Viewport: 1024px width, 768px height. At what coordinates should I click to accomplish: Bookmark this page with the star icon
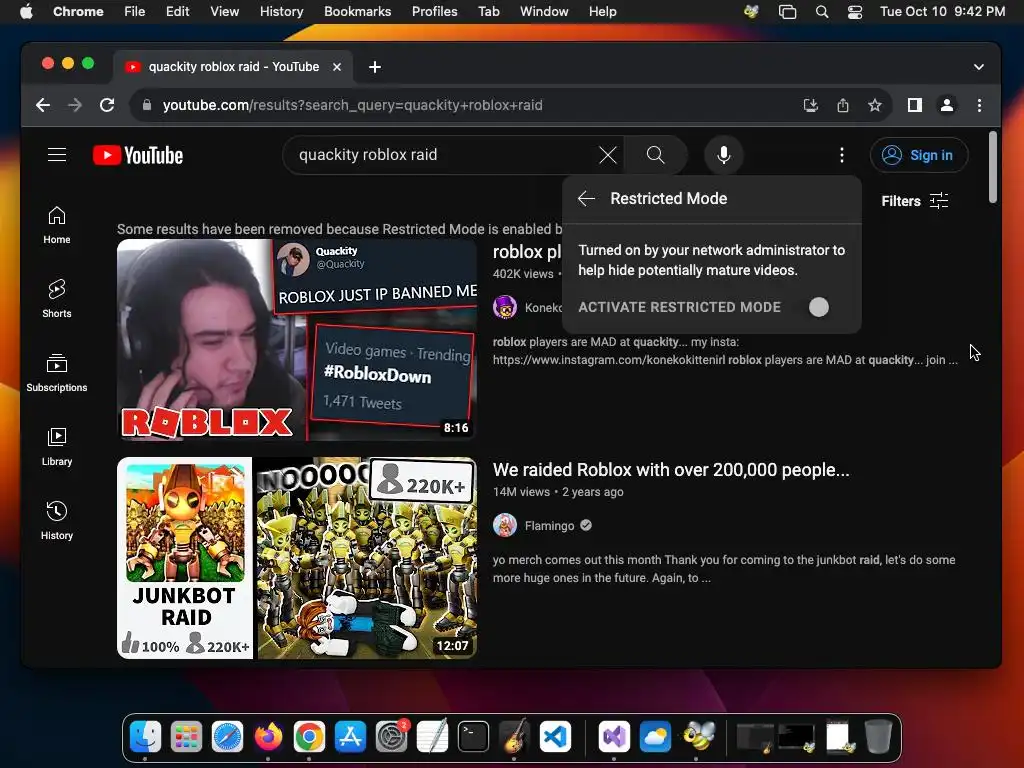pos(875,105)
